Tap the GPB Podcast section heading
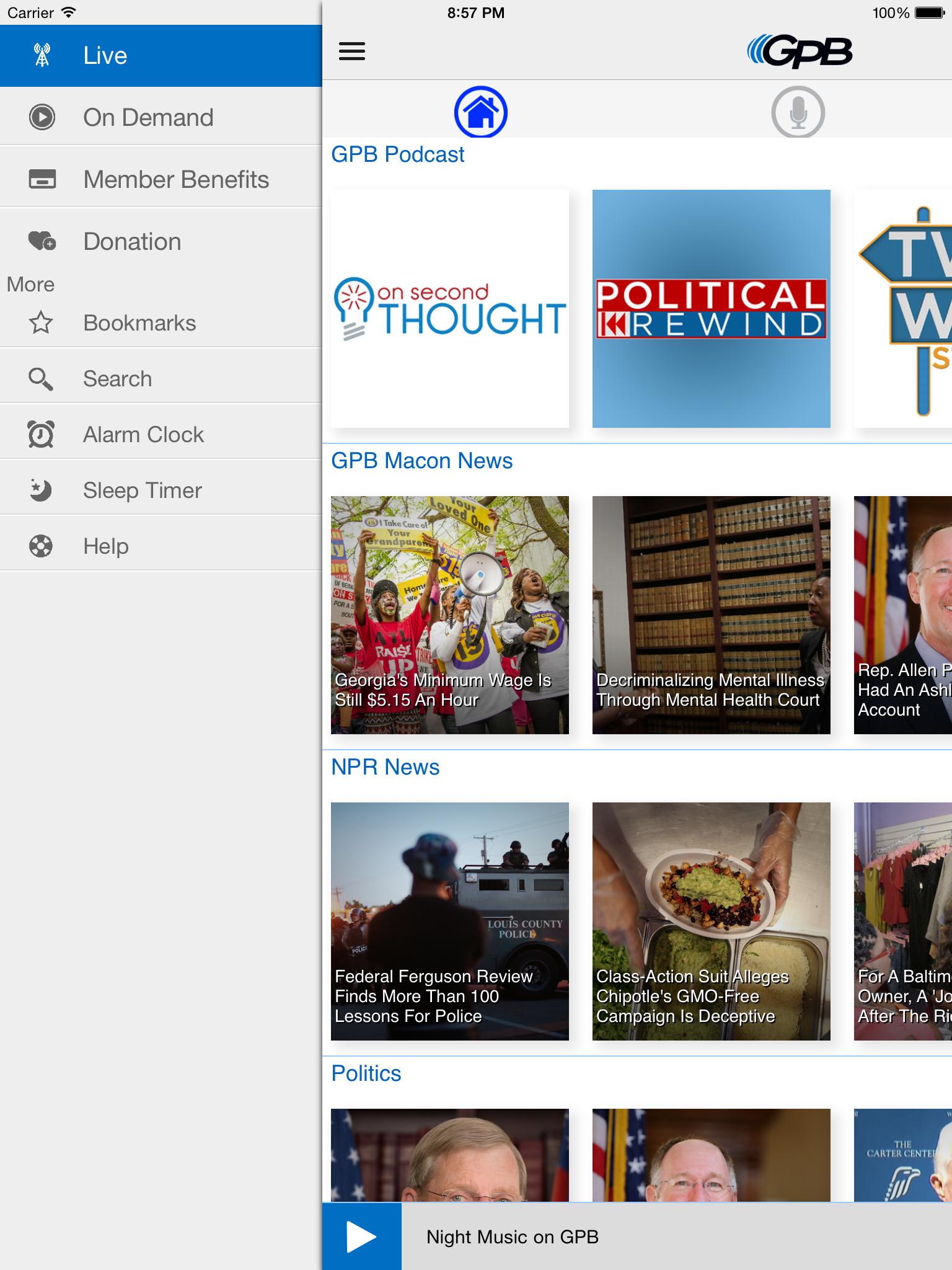The height and width of the screenshot is (1270, 952). tap(398, 154)
